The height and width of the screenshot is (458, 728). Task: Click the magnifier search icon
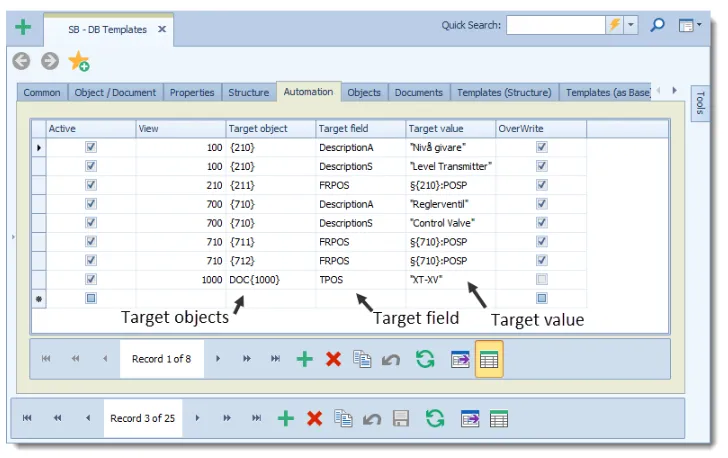pyautogui.click(x=657, y=25)
